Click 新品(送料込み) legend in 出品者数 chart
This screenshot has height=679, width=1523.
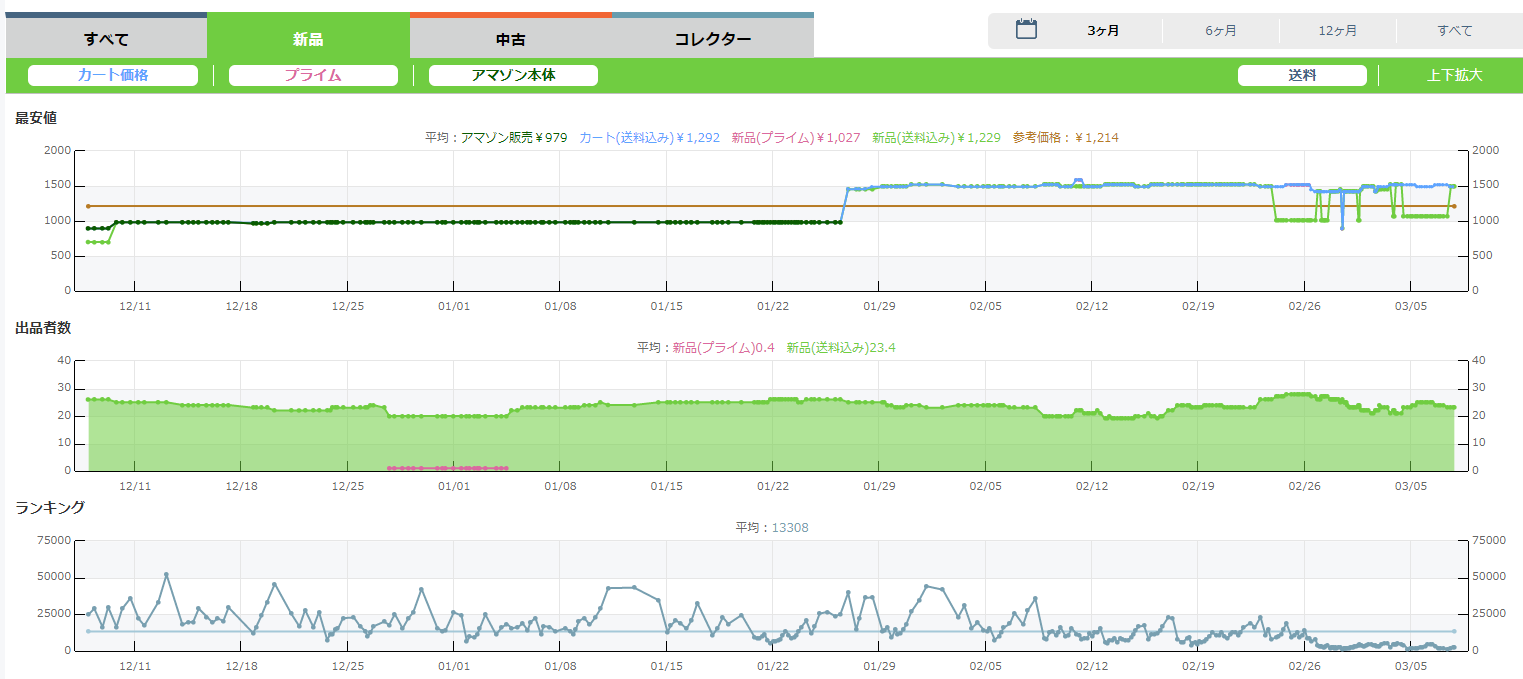pyautogui.click(x=840, y=348)
